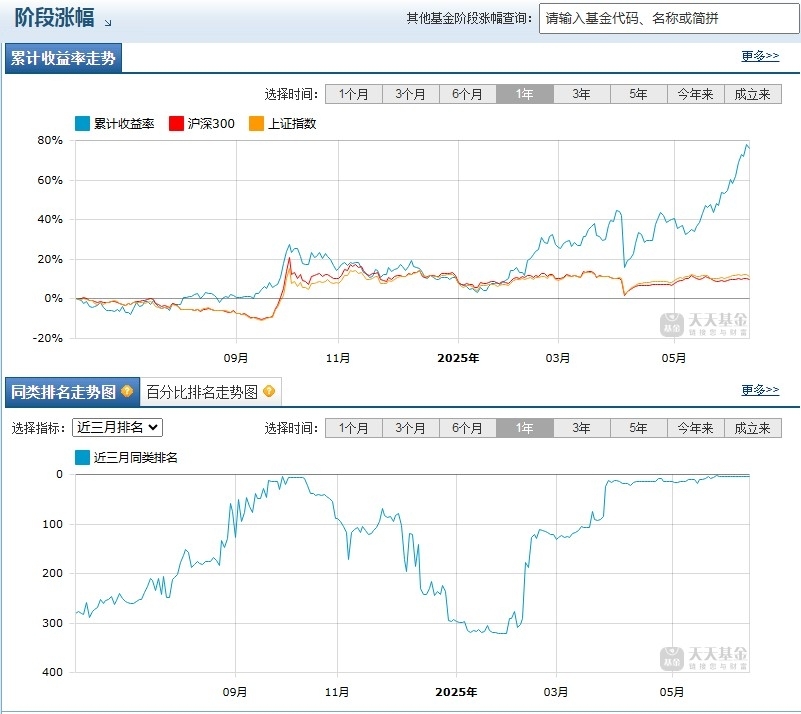Image resolution: width=801 pixels, height=714 pixels.
Task: Select 成立来 range in return chart
Action: [x=752, y=94]
